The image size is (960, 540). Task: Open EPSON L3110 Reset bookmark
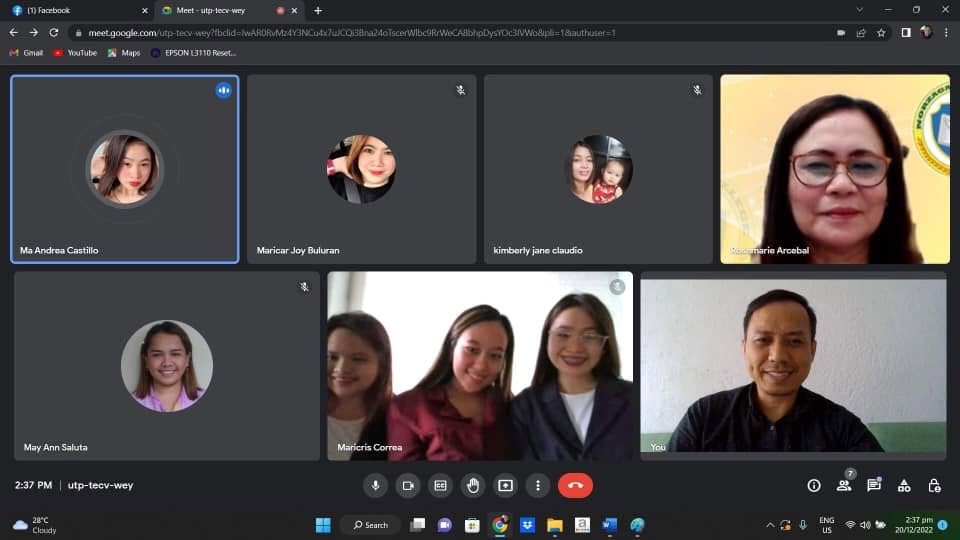(193, 53)
